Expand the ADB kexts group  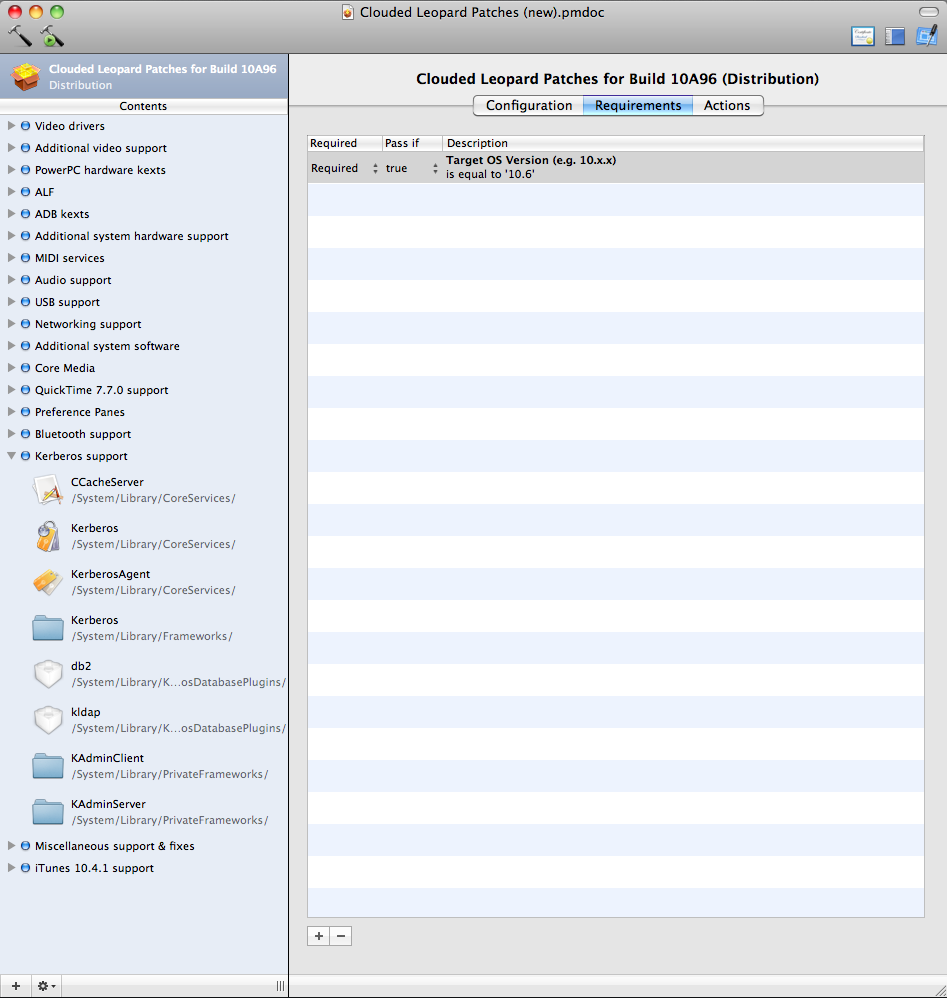click(11, 214)
